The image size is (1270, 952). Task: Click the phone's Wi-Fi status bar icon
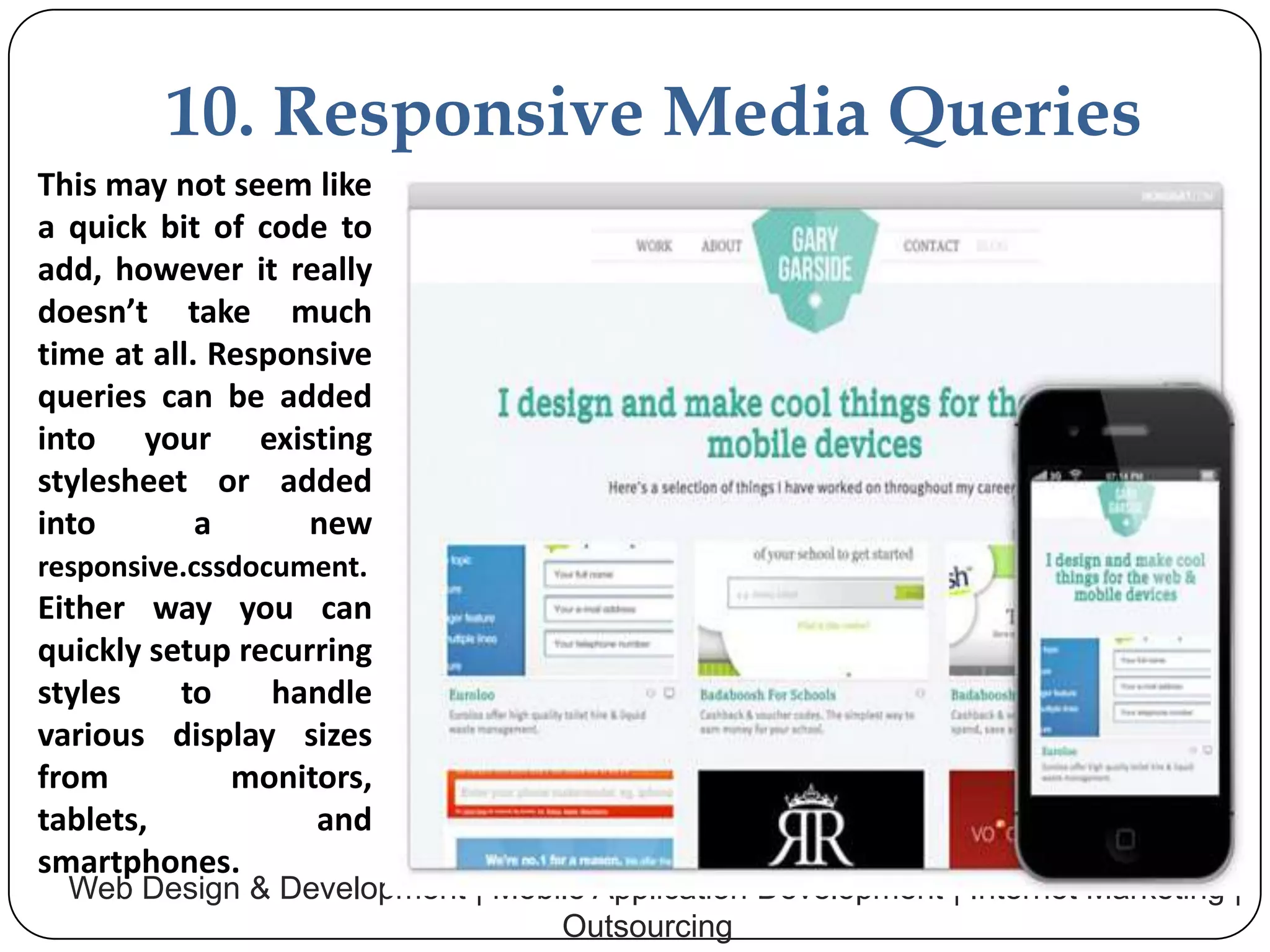click(1075, 475)
